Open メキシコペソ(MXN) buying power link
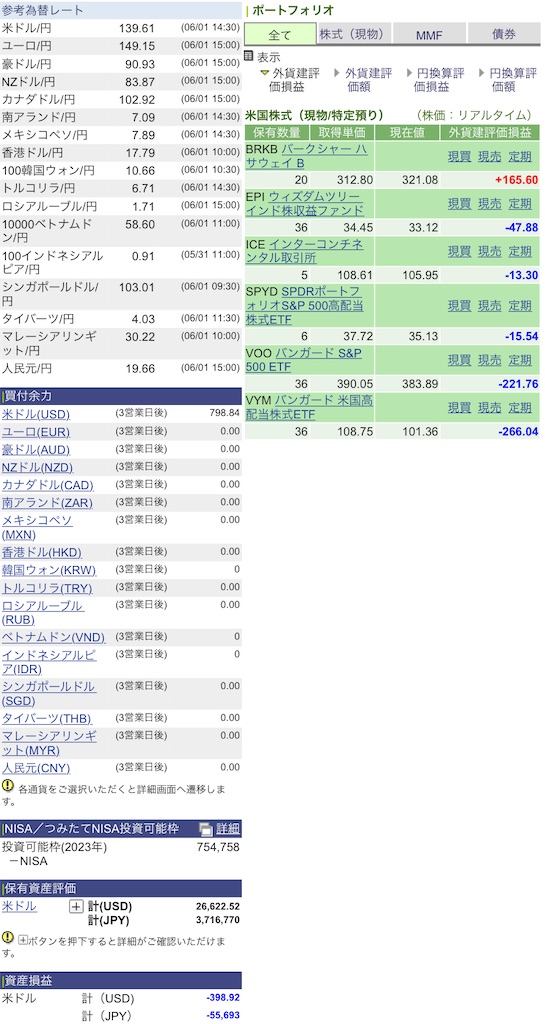Viewport: 545px width, 1024px height. tap(37, 527)
